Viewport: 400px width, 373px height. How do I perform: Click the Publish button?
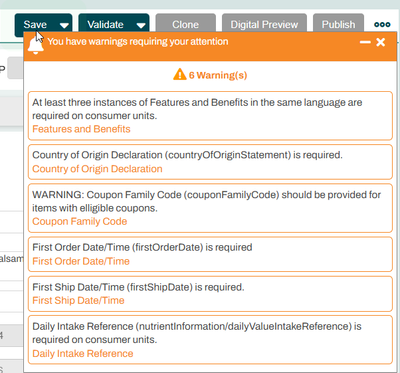click(x=338, y=24)
